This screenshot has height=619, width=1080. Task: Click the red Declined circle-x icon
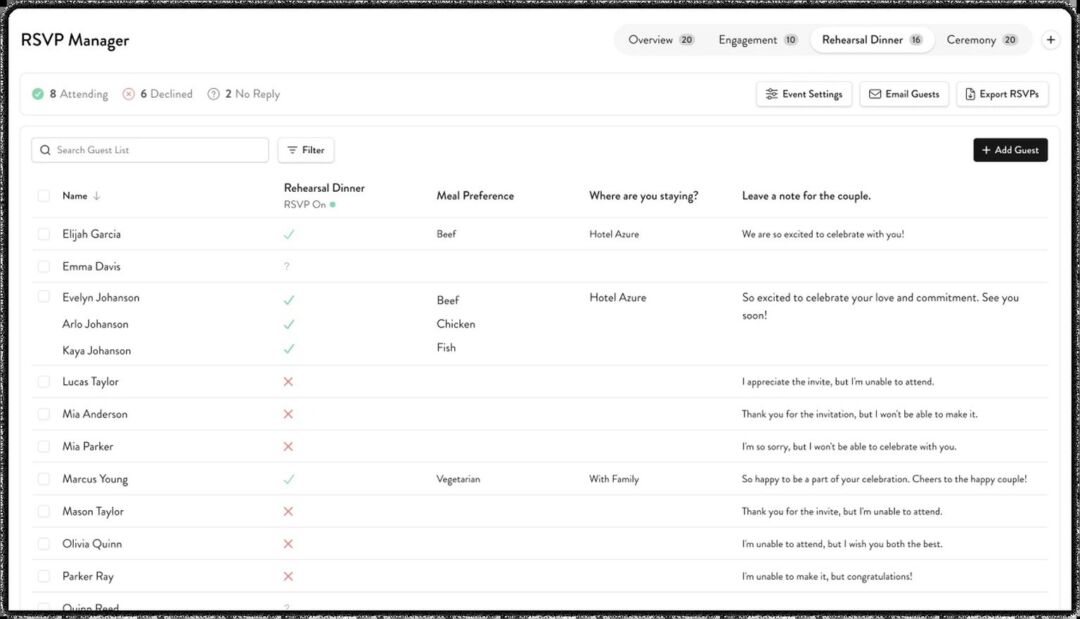click(x=129, y=94)
